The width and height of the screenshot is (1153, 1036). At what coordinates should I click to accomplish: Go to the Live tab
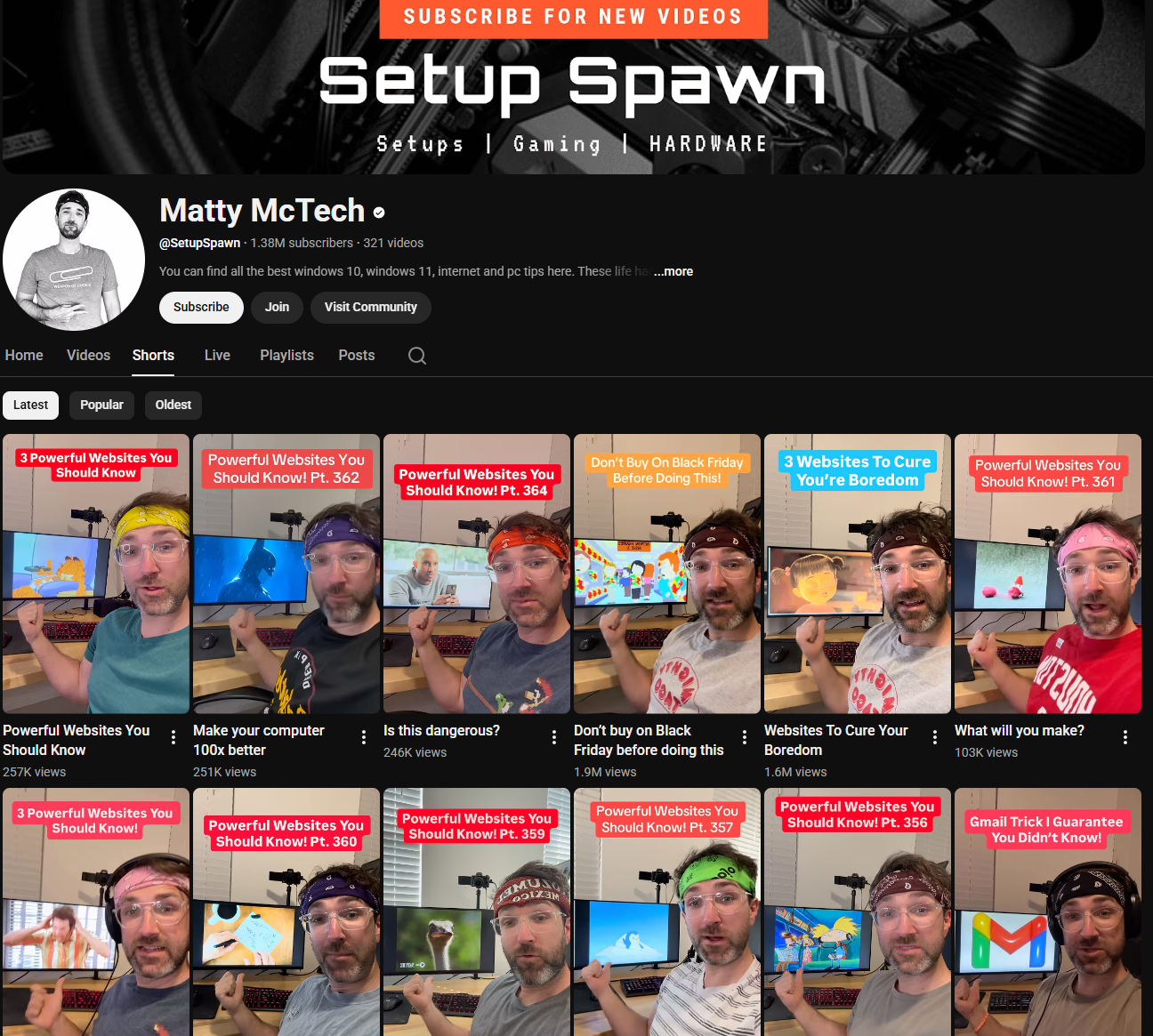(x=217, y=356)
